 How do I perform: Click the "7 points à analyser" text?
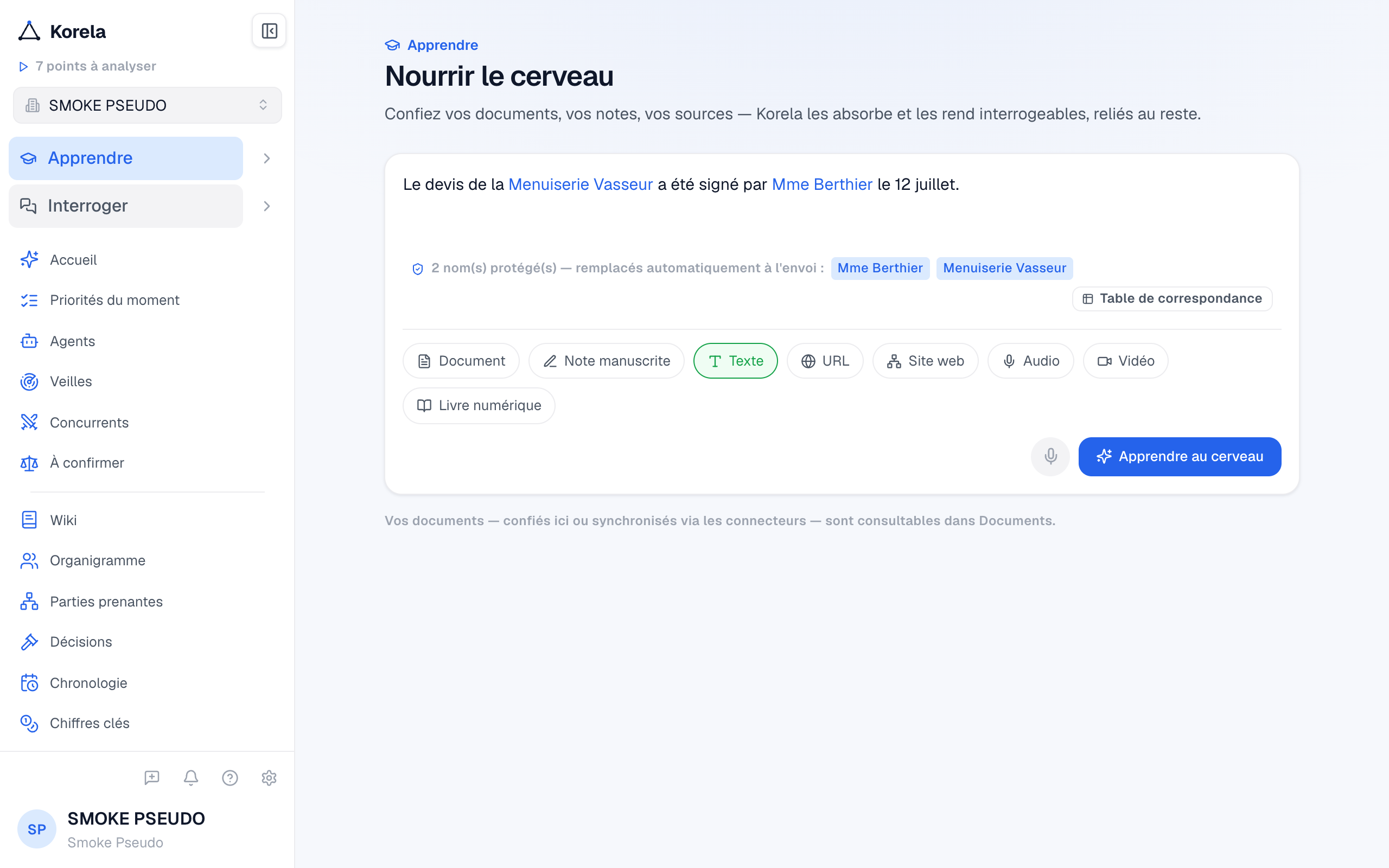click(x=96, y=67)
